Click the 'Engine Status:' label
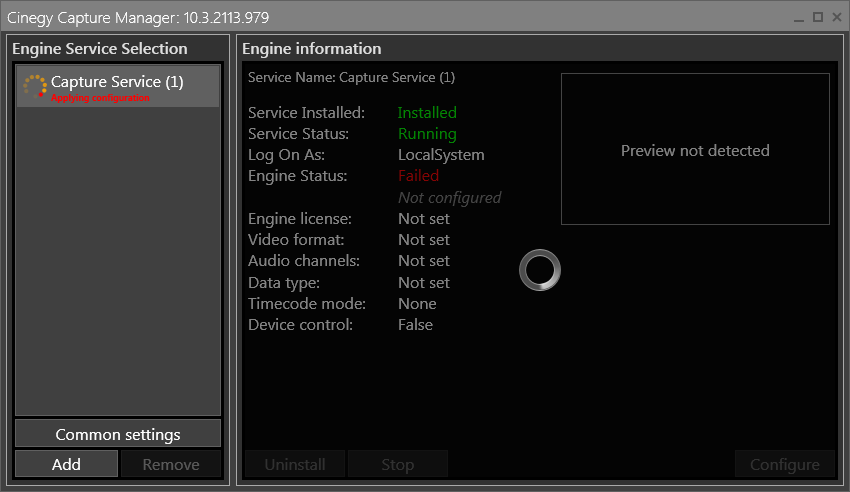Viewport: 850px width, 492px height. [298, 176]
